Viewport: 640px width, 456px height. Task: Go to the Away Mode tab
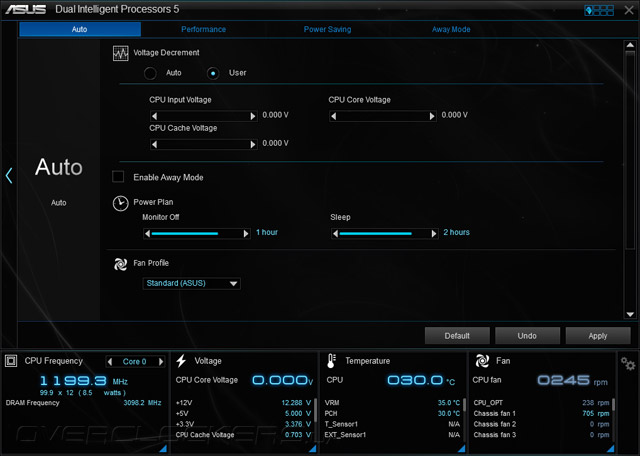451,29
